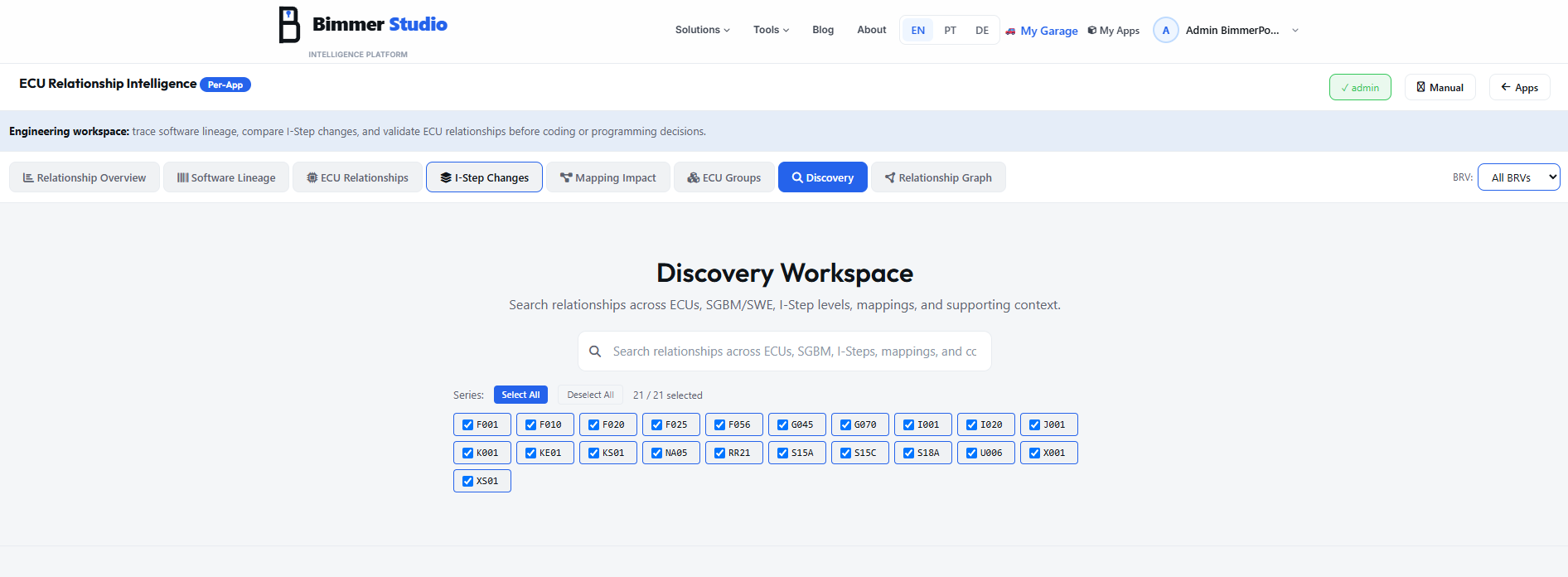Uncheck the F001 series checkbox

click(467, 424)
